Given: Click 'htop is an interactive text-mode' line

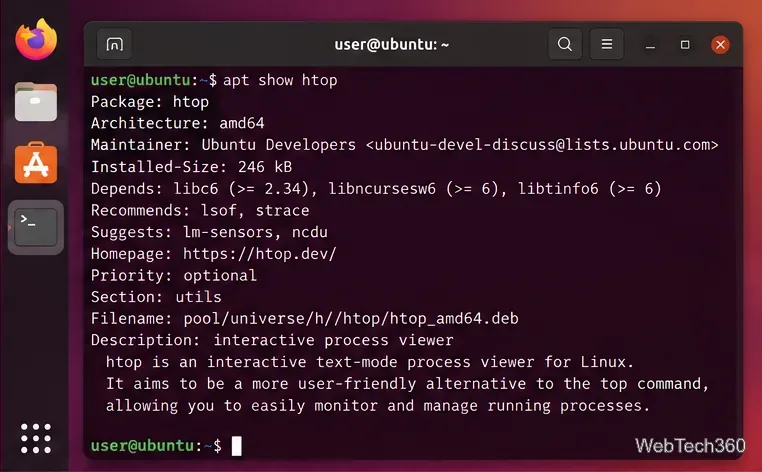Looking at the screenshot, I should click(370, 362).
